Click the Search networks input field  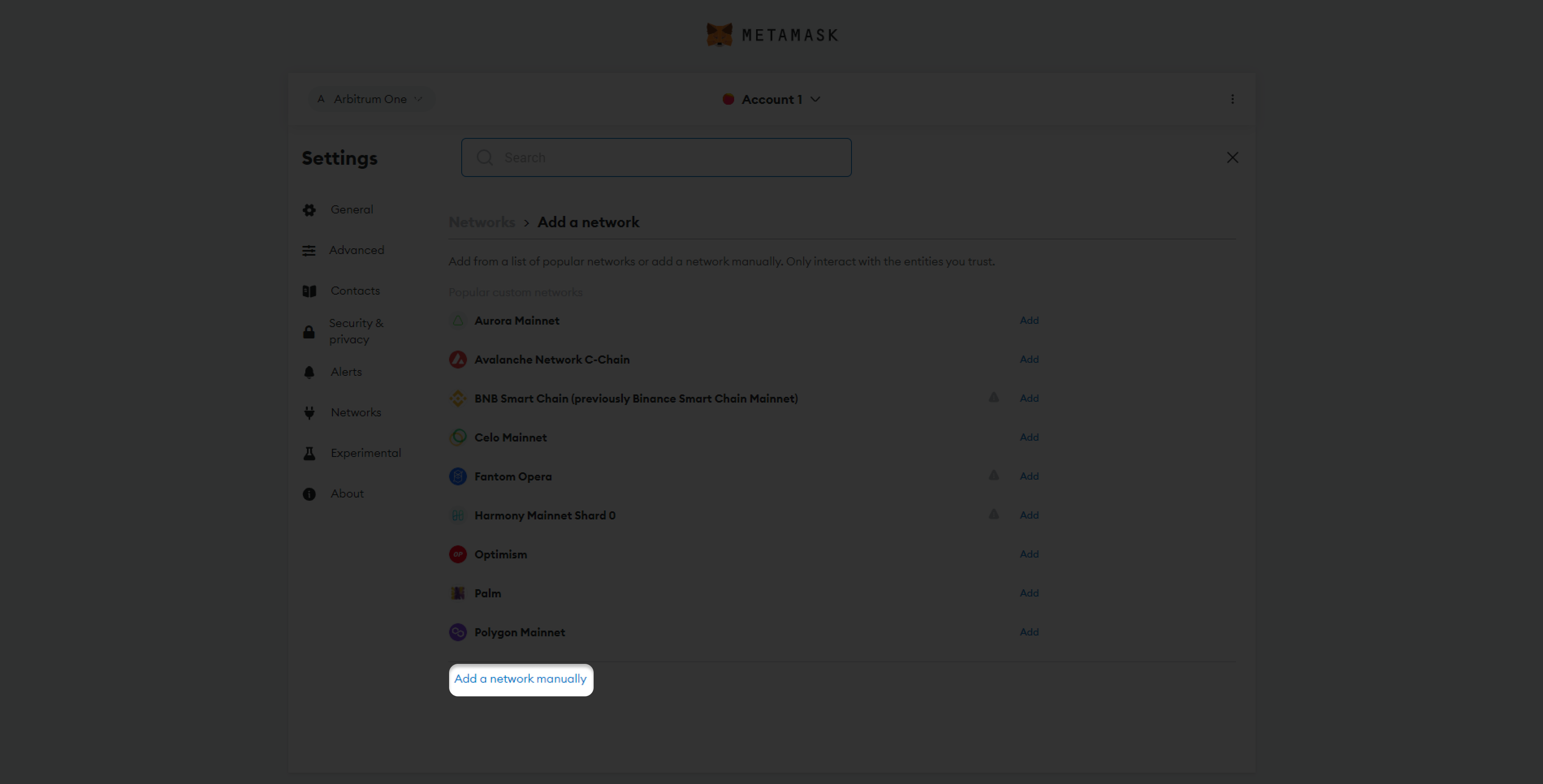coord(656,157)
